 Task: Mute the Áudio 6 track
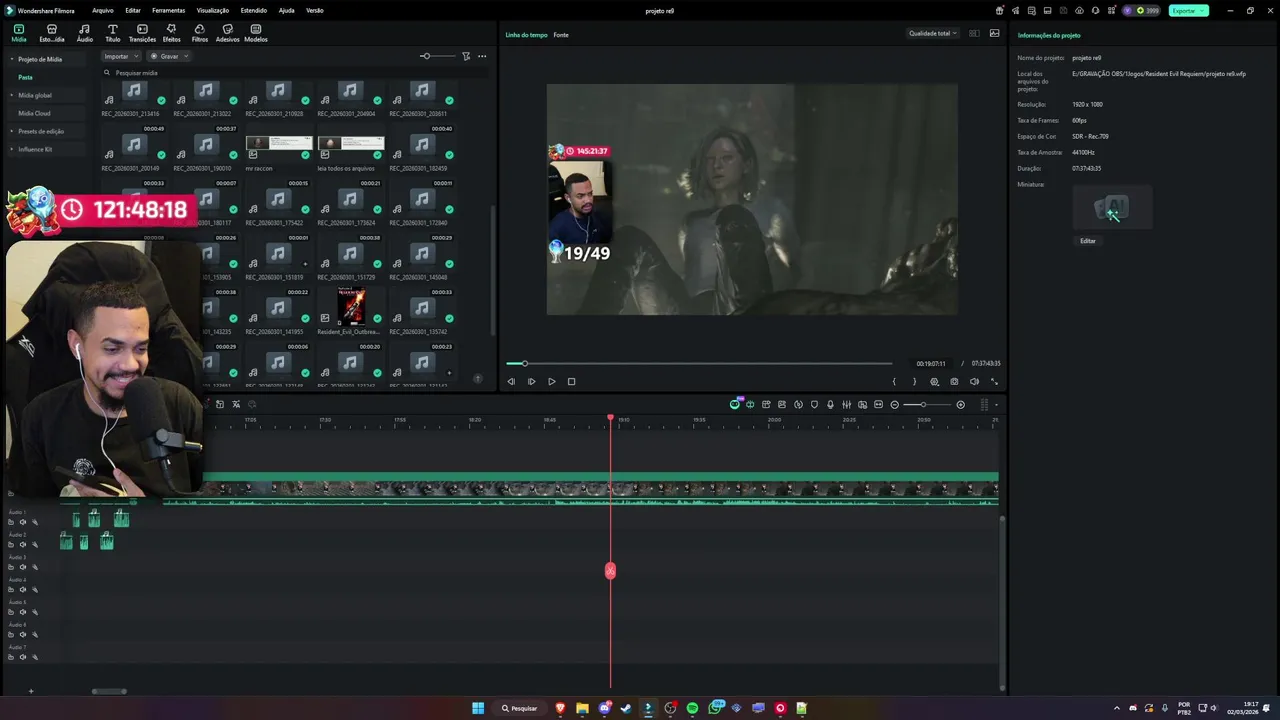point(23,634)
